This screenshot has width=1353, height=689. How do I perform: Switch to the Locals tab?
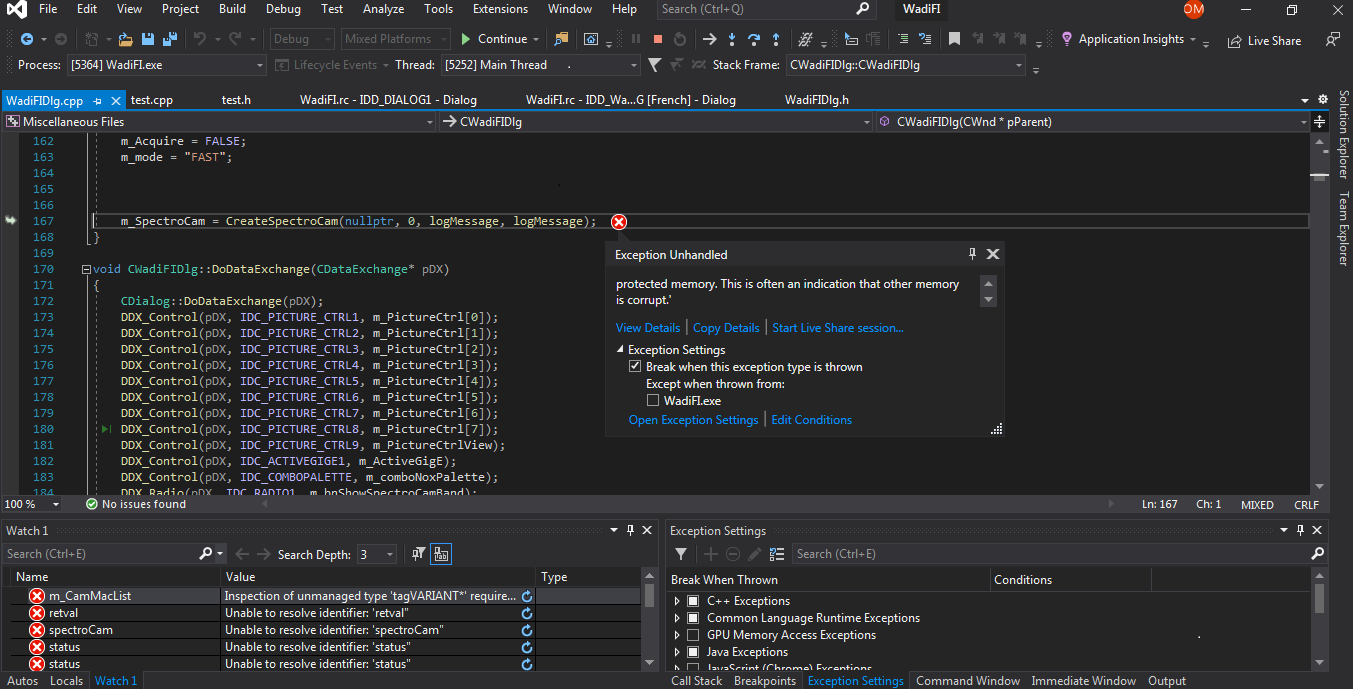(66, 681)
